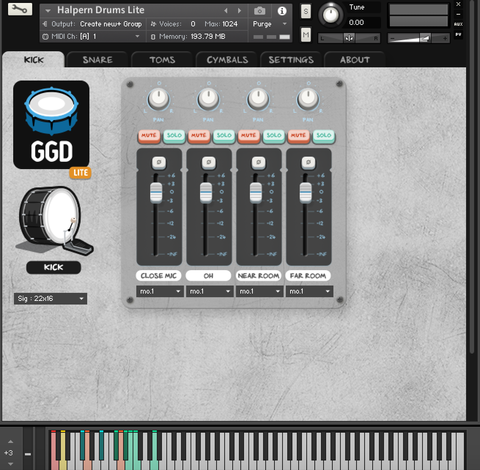Click the instrument pan slider

pyautogui.click(x=349, y=38)
